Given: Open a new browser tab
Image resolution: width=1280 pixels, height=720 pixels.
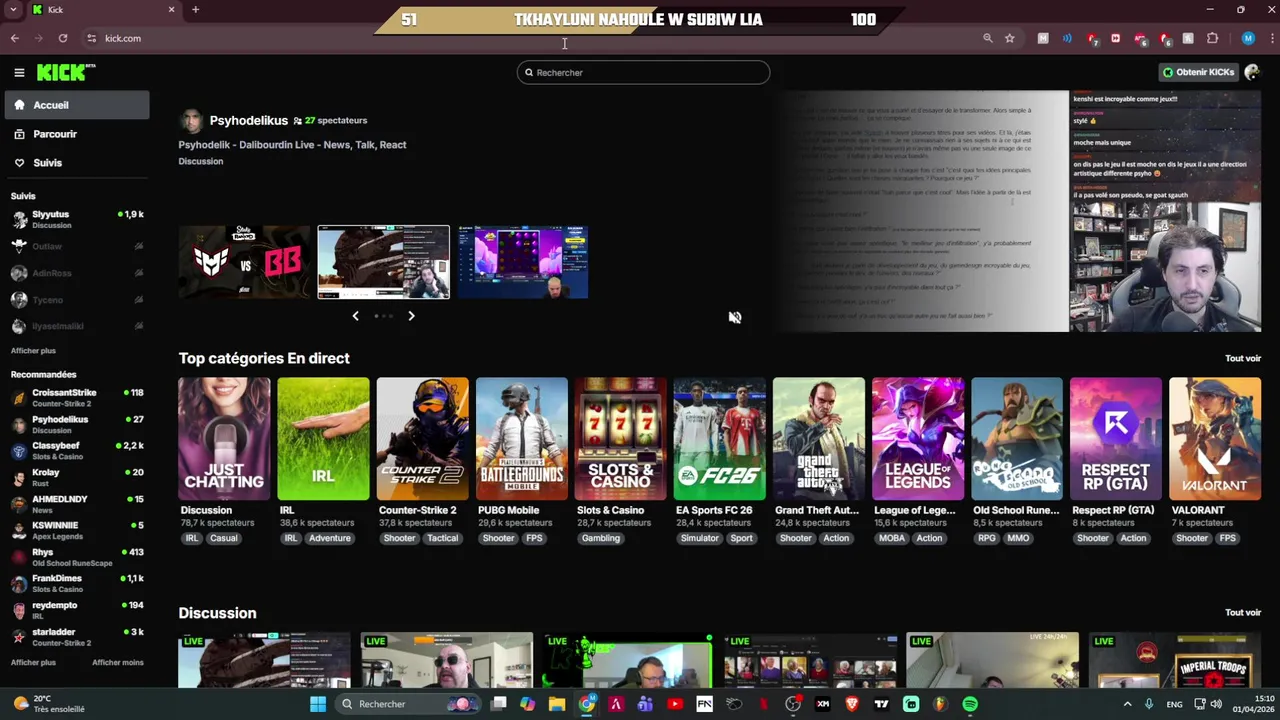Looking at the screenshot, I should click(195, 10).
